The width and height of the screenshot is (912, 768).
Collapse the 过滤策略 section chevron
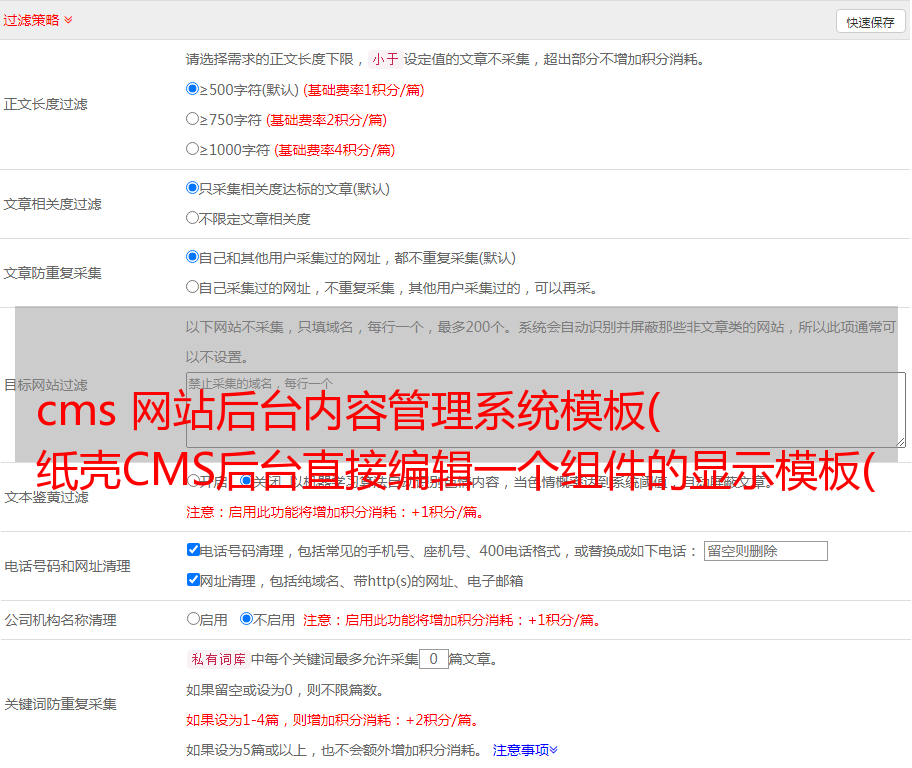[x=68, y=20]
